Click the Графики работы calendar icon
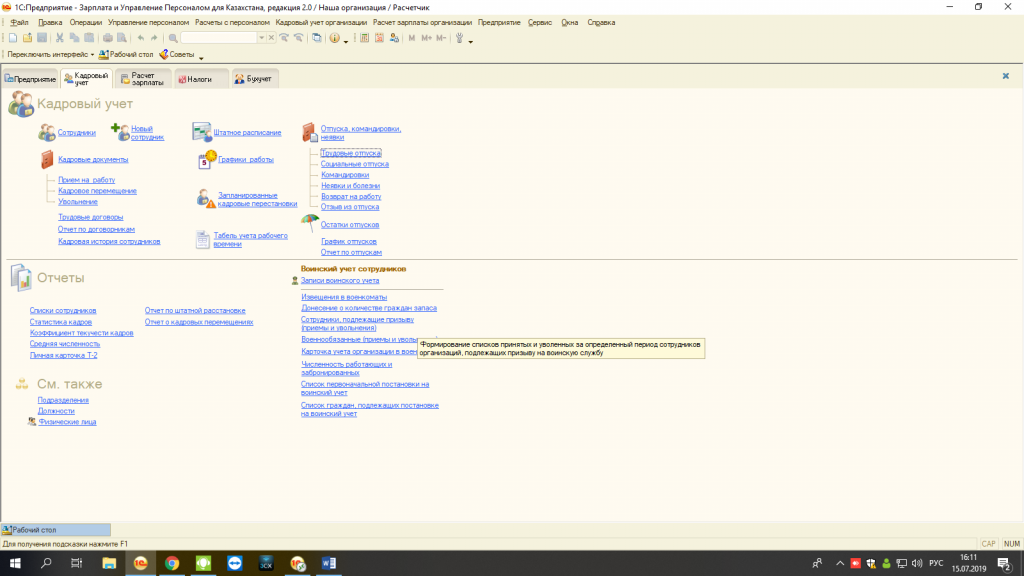 click(208, 158)
